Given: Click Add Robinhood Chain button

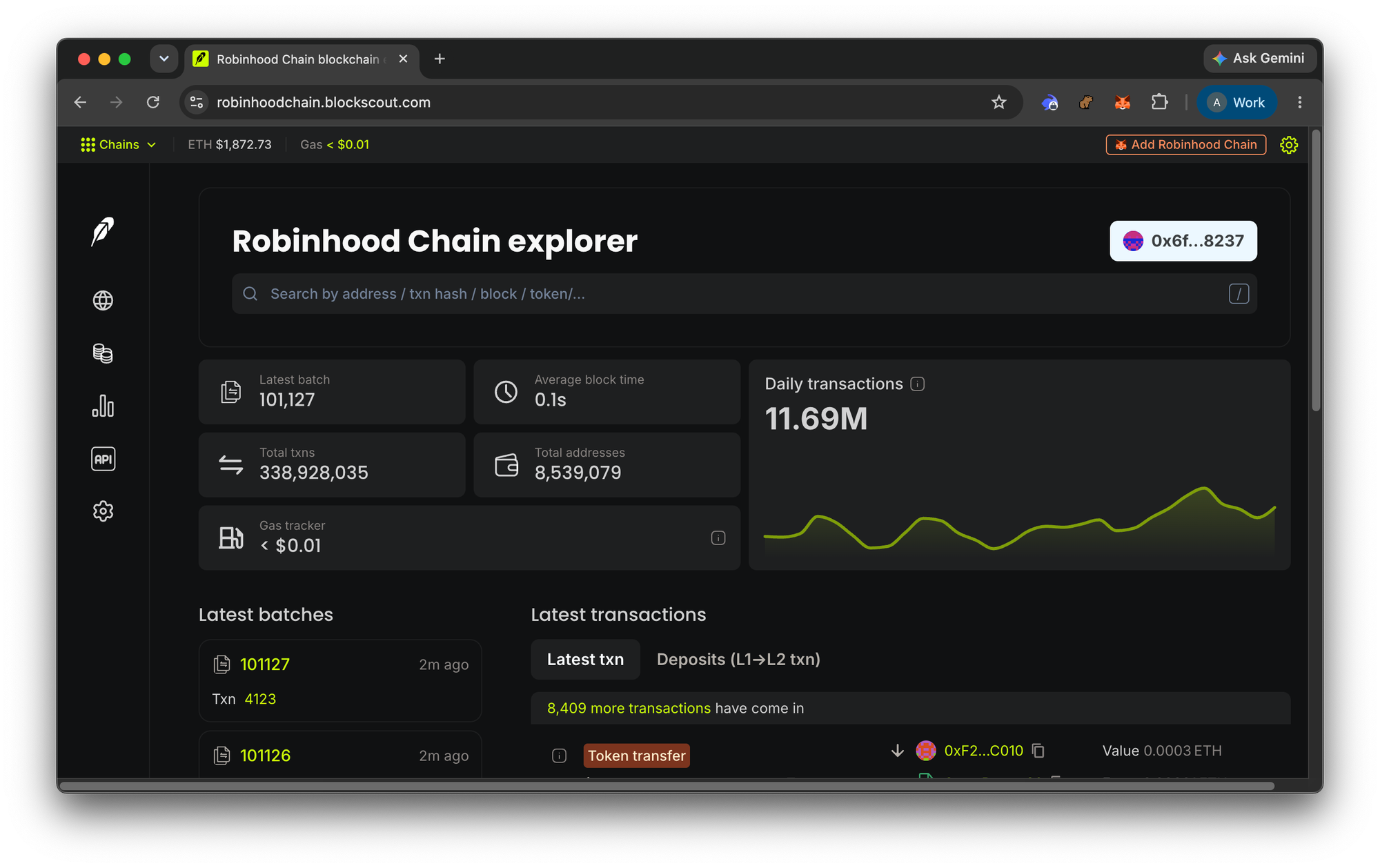Looking at the screenshot, I should pyautogui.click(x=1186, y=145).
